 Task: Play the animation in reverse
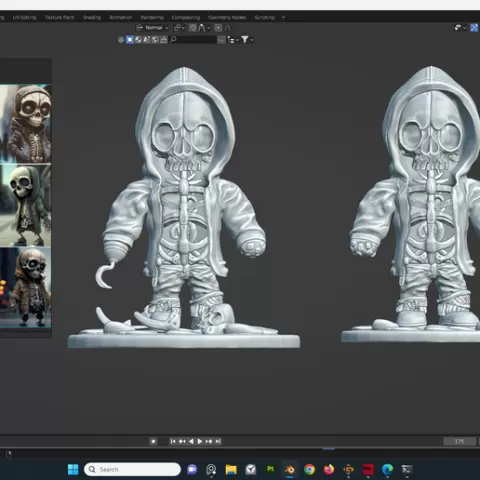tap(191, 441)
